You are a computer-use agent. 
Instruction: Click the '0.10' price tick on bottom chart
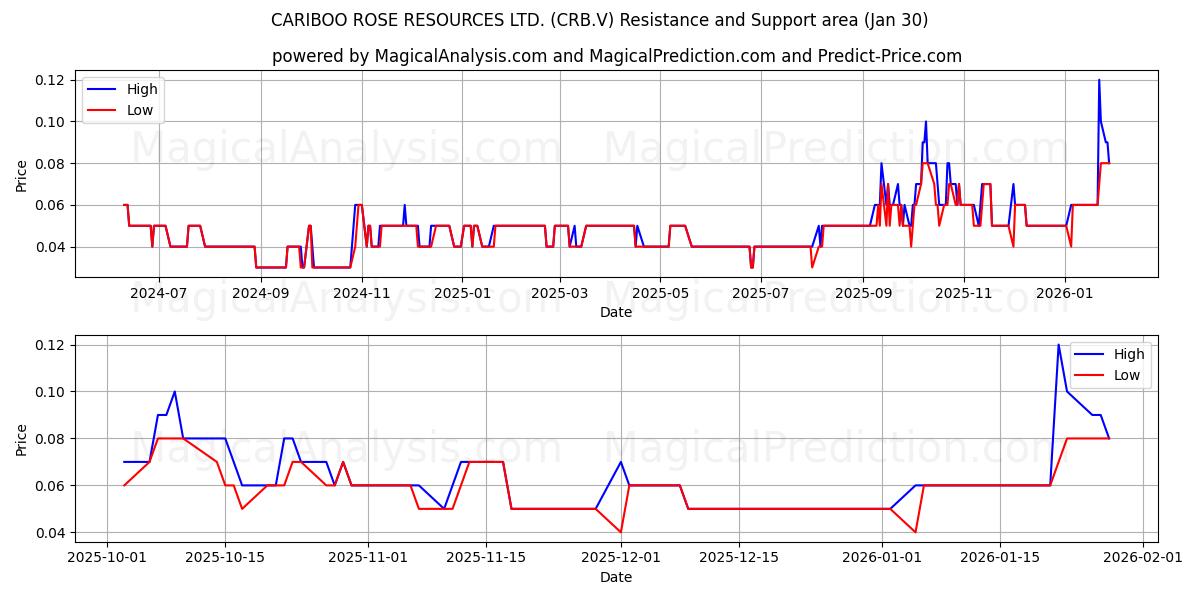pyautogui.click(x=51, y=392)
